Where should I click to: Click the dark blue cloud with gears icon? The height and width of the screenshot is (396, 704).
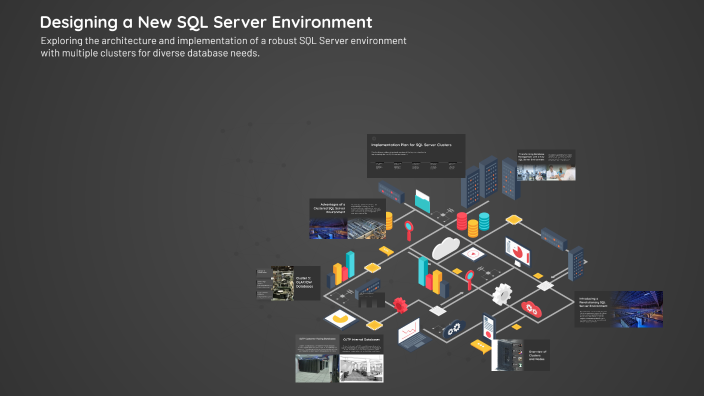coord(454,329)
